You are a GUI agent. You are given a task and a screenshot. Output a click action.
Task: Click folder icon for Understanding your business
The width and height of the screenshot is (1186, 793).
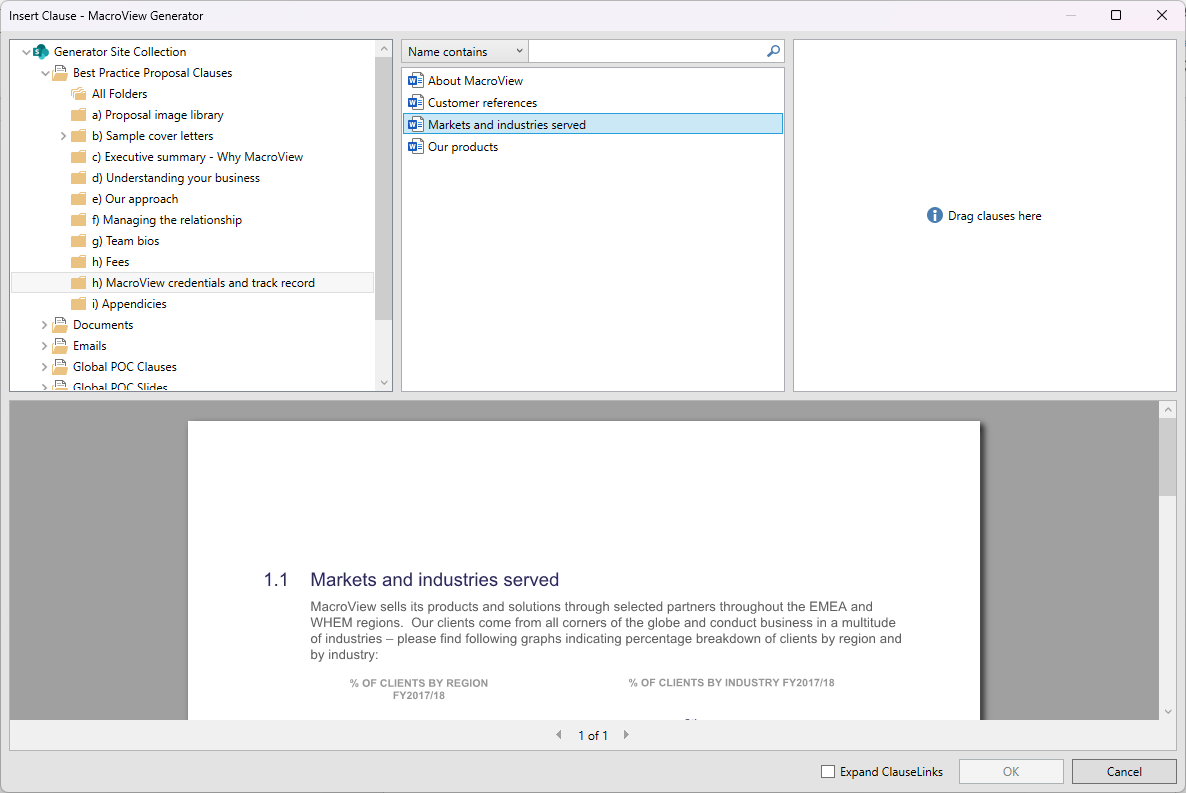[x=79, y=178]
